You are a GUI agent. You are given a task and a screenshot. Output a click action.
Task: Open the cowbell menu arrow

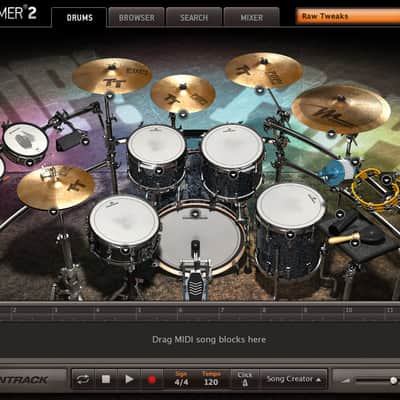(x=85, y=141)
